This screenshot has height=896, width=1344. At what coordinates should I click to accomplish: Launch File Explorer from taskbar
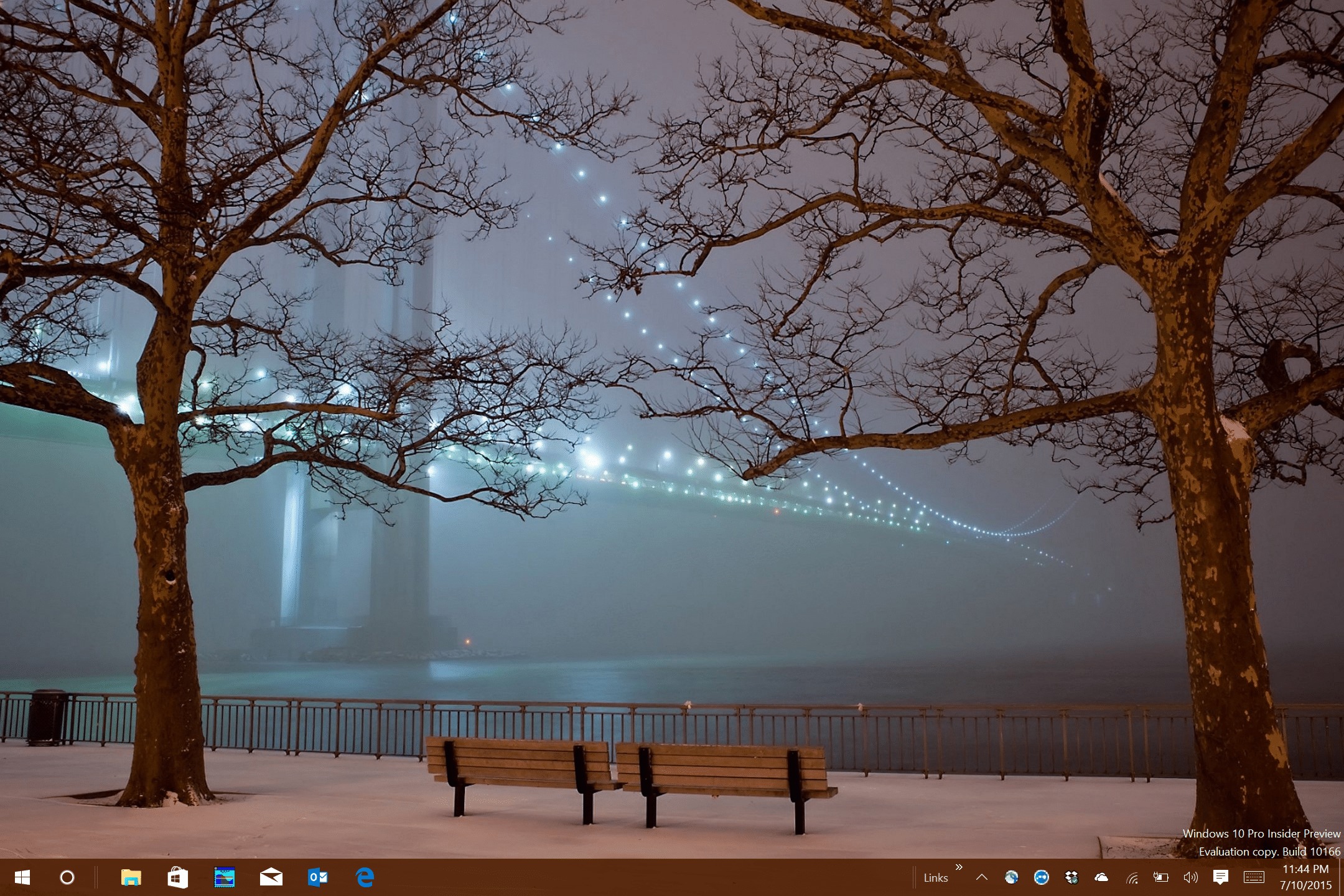[x=131, y=877]
